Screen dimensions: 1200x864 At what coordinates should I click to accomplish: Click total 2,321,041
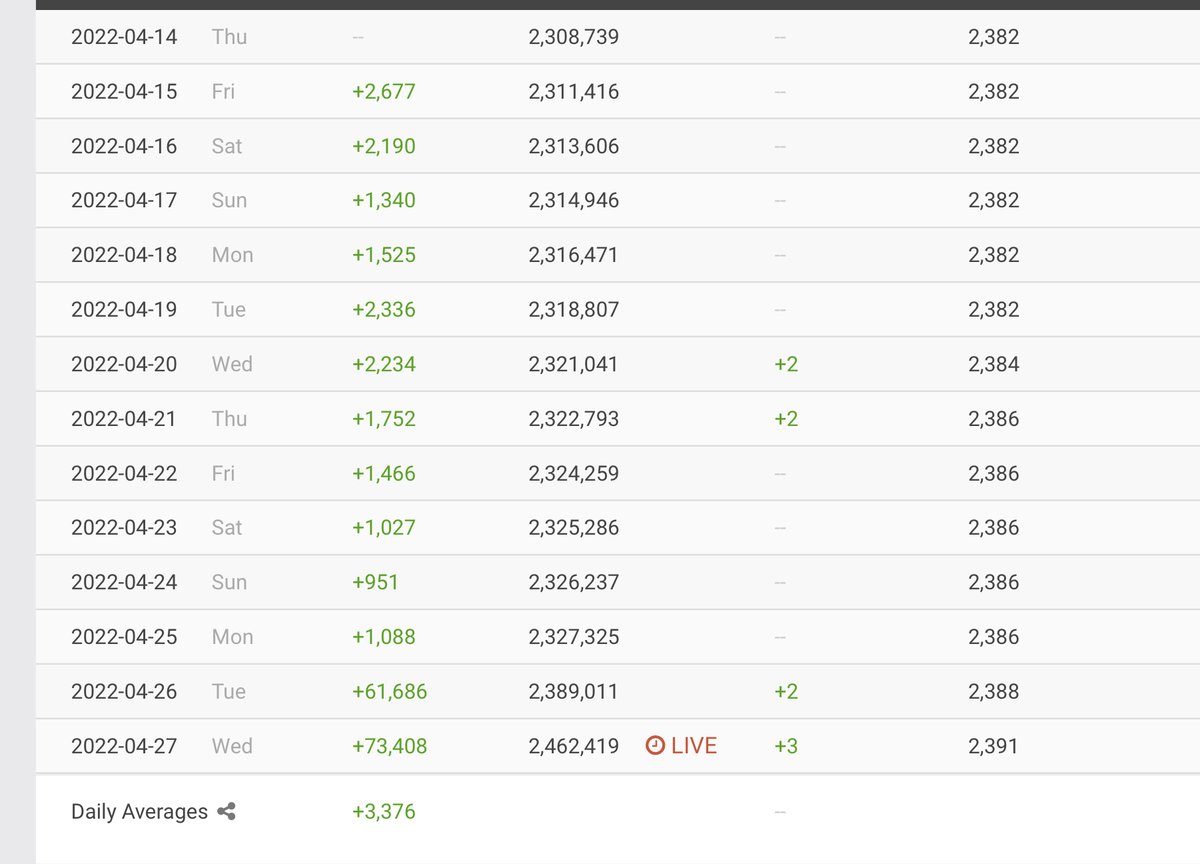pos(574,364)
